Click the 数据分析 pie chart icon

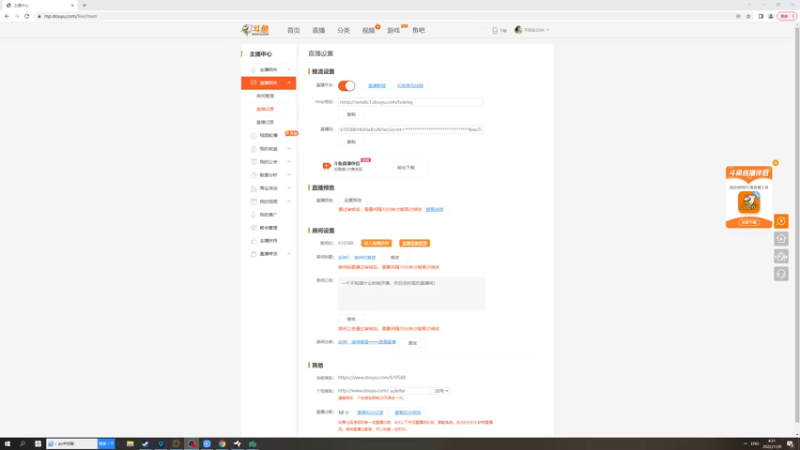254,175
